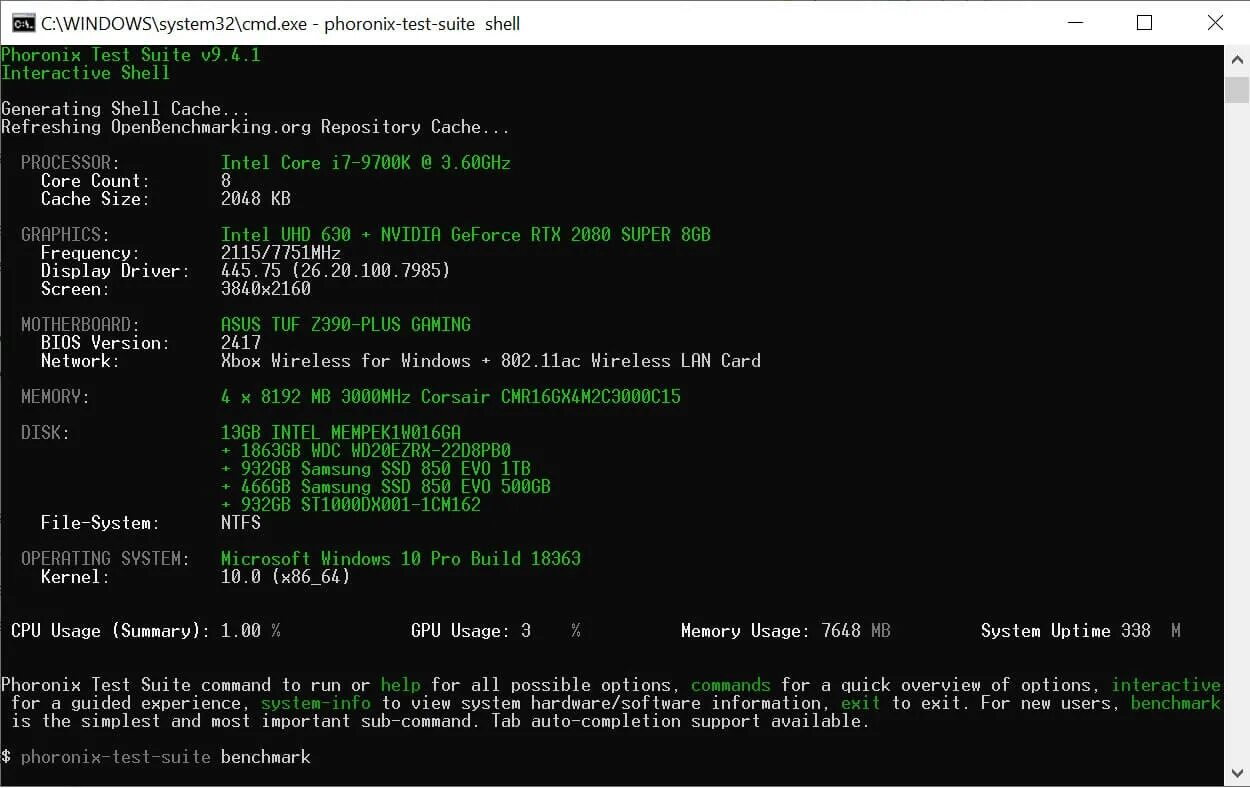Viewport: 1250px width, 788px height.
Task: Click '13GB INTEL MEMPEK1W016GA' disk entry
Action: click(341, 433)
